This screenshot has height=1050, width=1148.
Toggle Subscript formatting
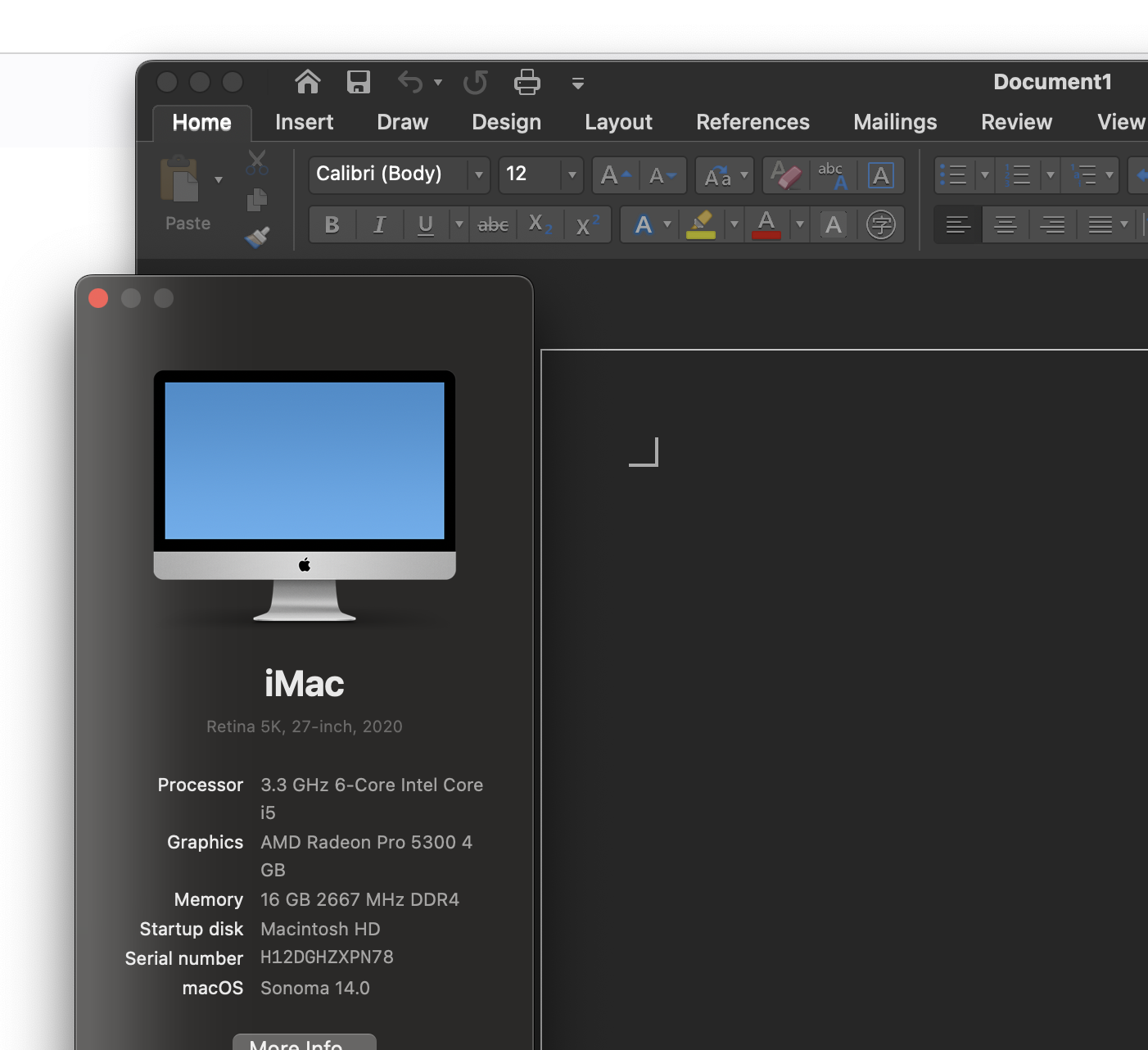click(540, 224)
